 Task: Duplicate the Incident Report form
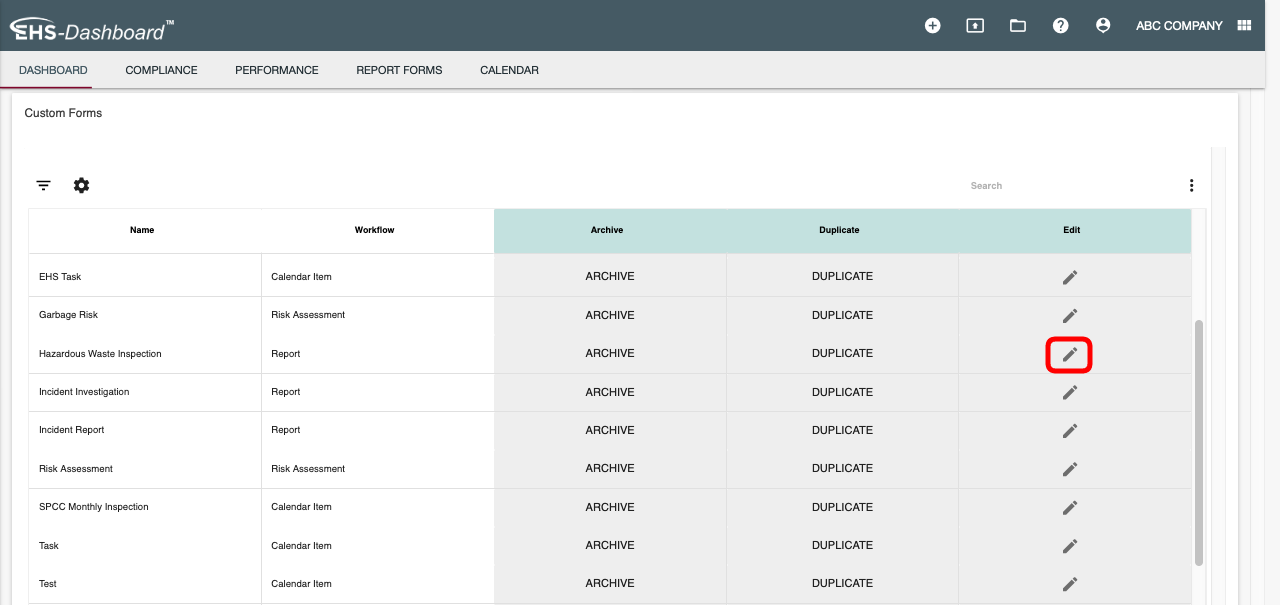pyautogui.click(x=842, y=430)
